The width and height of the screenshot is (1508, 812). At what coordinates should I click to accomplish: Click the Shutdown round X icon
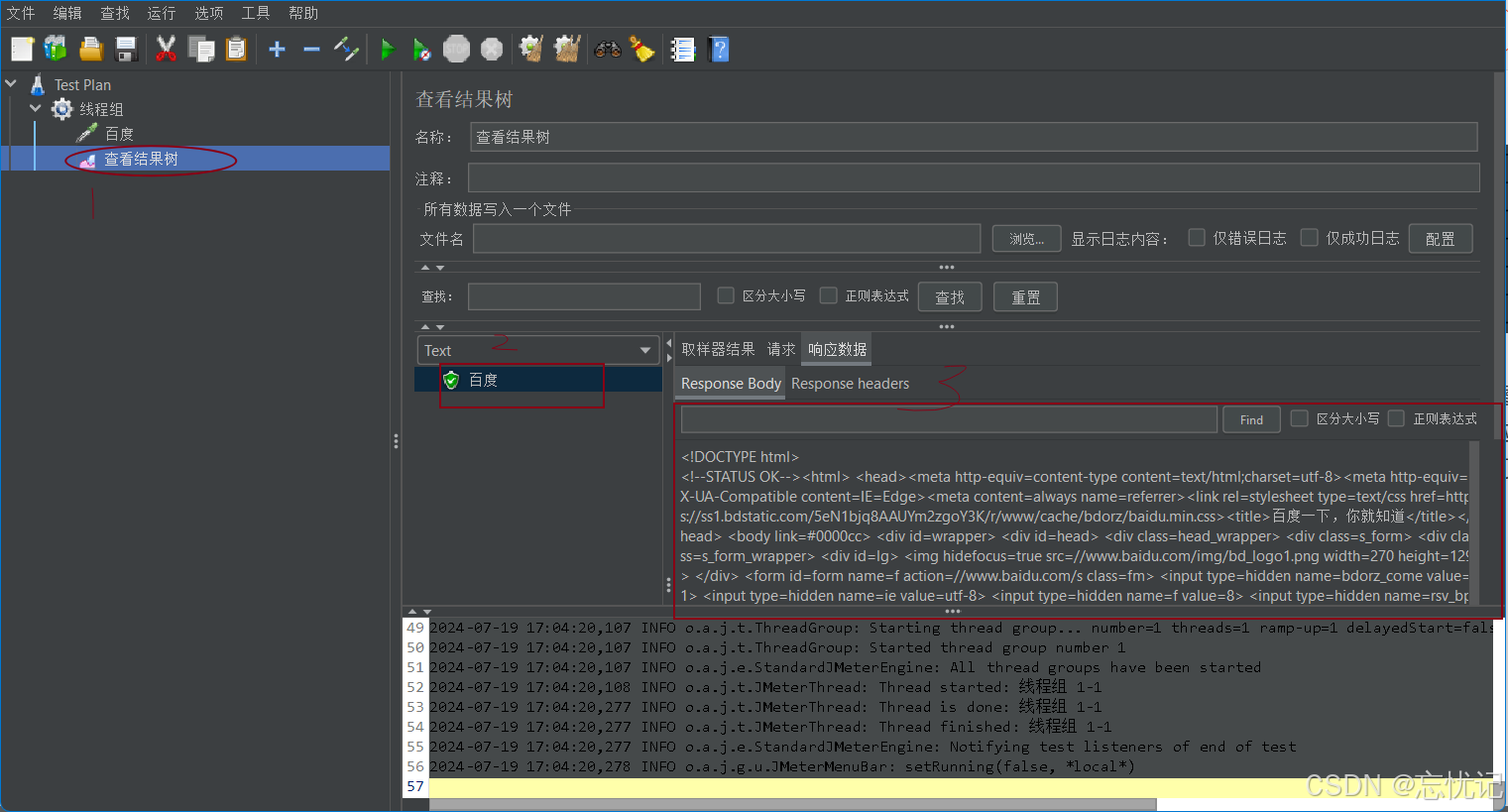tap(492, 49)
